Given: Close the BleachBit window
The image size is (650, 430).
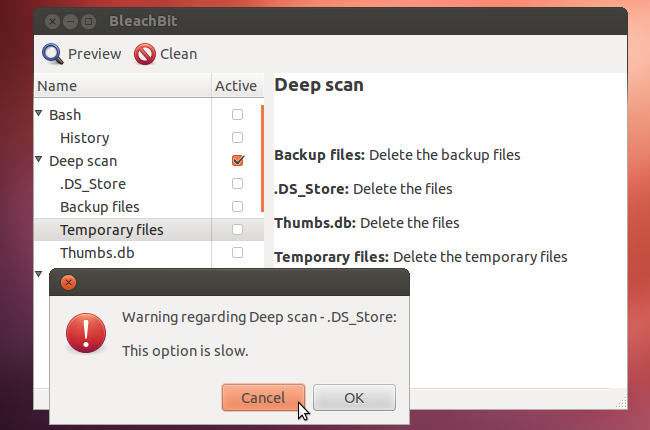Looking at the screenshot, I should tap(53, 21).
